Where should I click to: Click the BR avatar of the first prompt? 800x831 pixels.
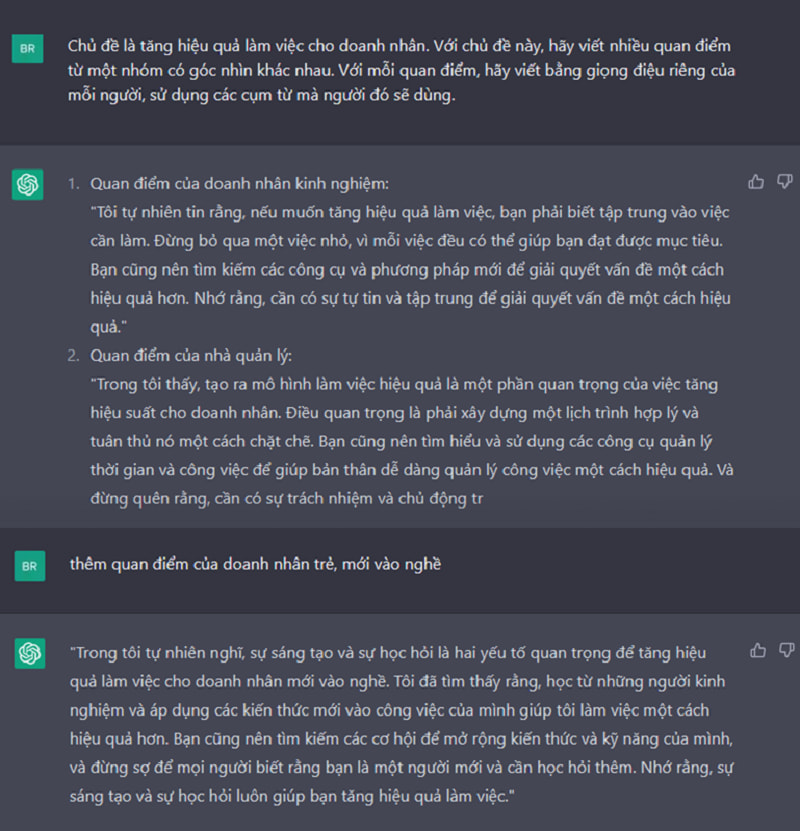(28, 48)
